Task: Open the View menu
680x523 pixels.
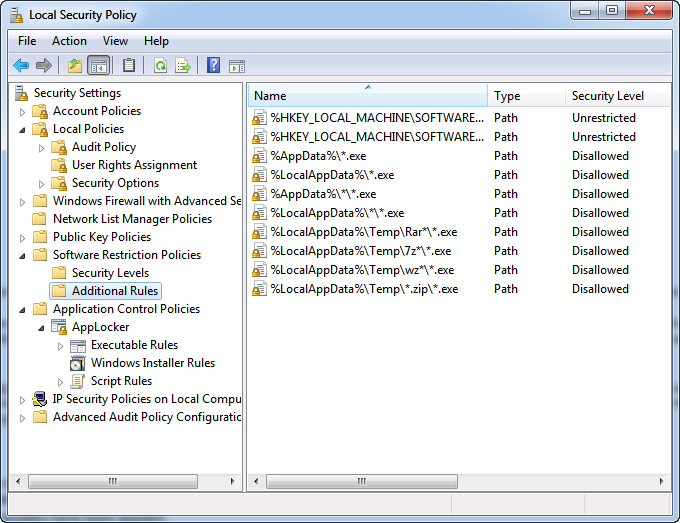Action: click(x=115, y=41)
